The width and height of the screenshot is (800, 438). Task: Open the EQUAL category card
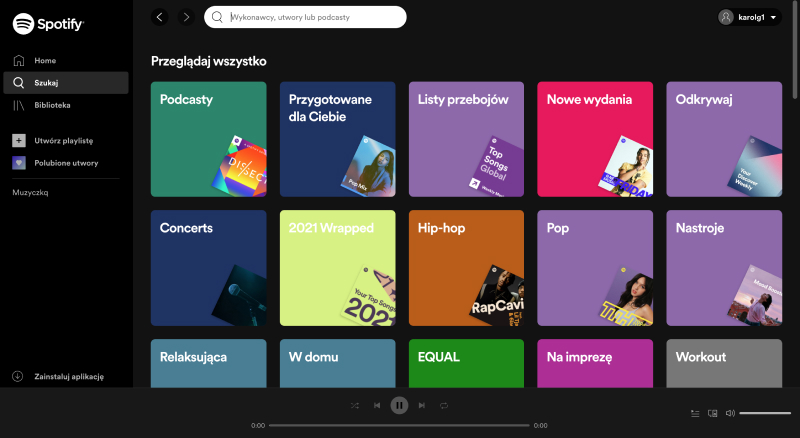coord(466,363)
